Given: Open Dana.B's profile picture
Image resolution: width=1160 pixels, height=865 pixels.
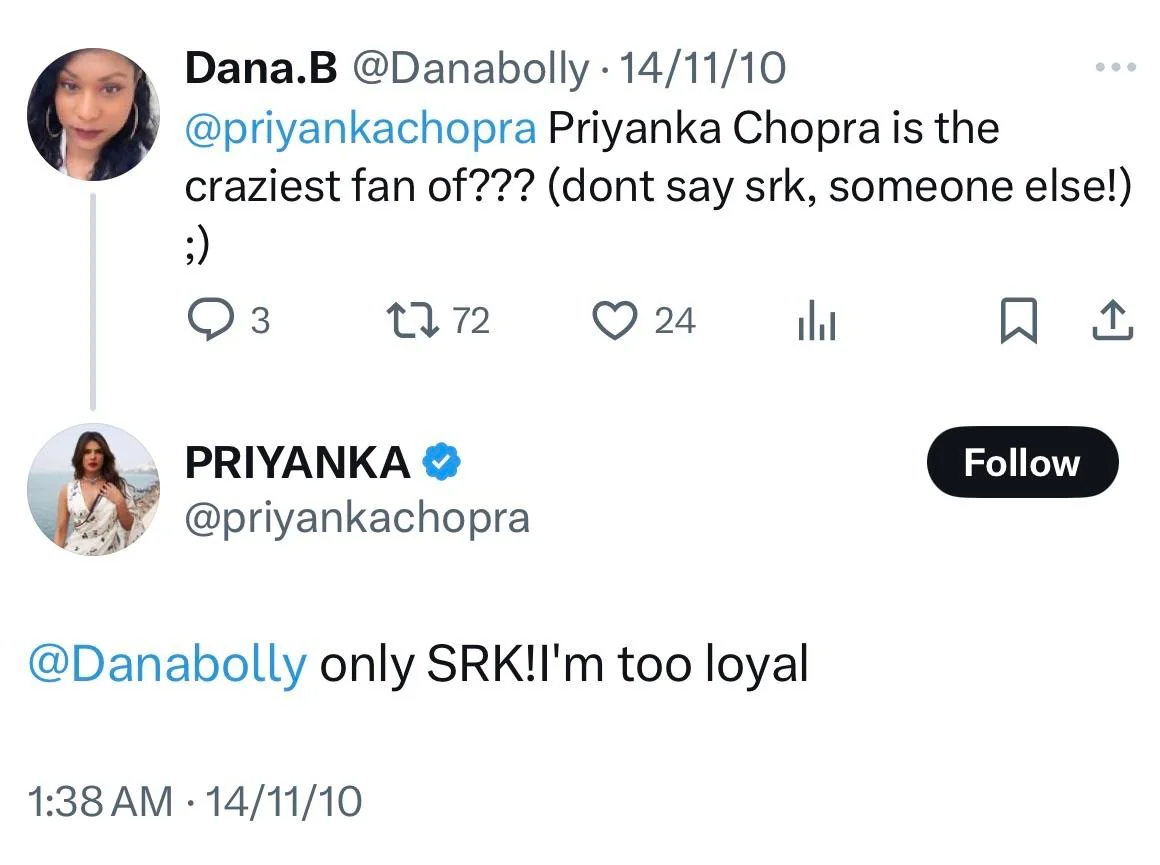Looking at the screenshot, I should coord(93,114).
